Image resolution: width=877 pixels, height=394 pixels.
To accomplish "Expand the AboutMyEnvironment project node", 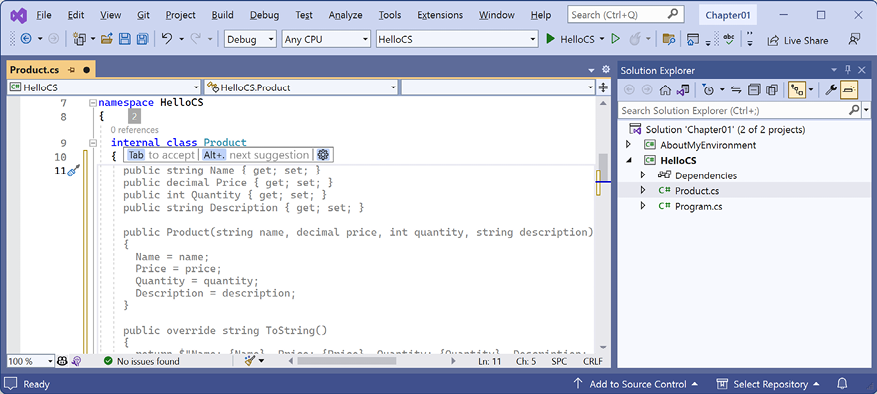I will click(628, 145).
